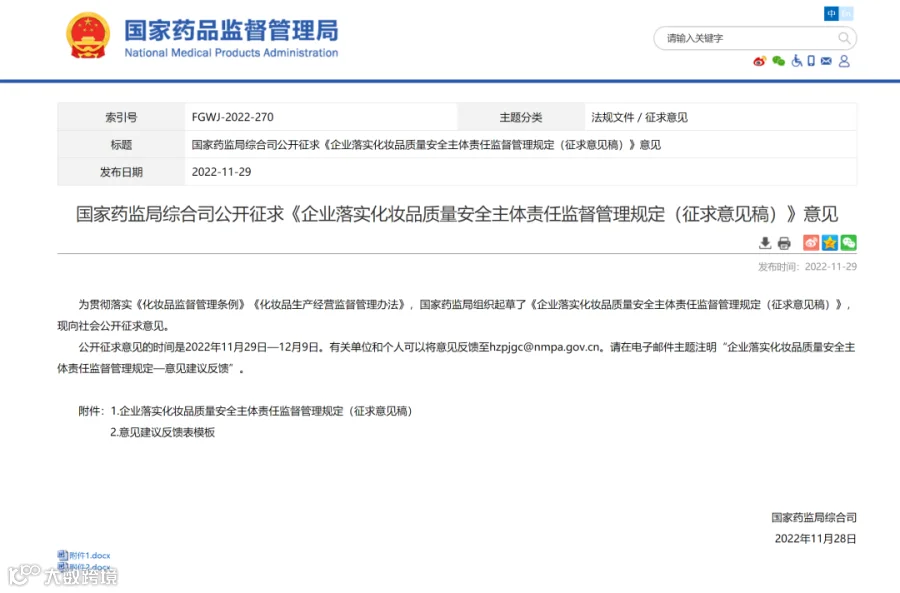
Task: Open attachment 附件1.docx
Action: point(84,555)
